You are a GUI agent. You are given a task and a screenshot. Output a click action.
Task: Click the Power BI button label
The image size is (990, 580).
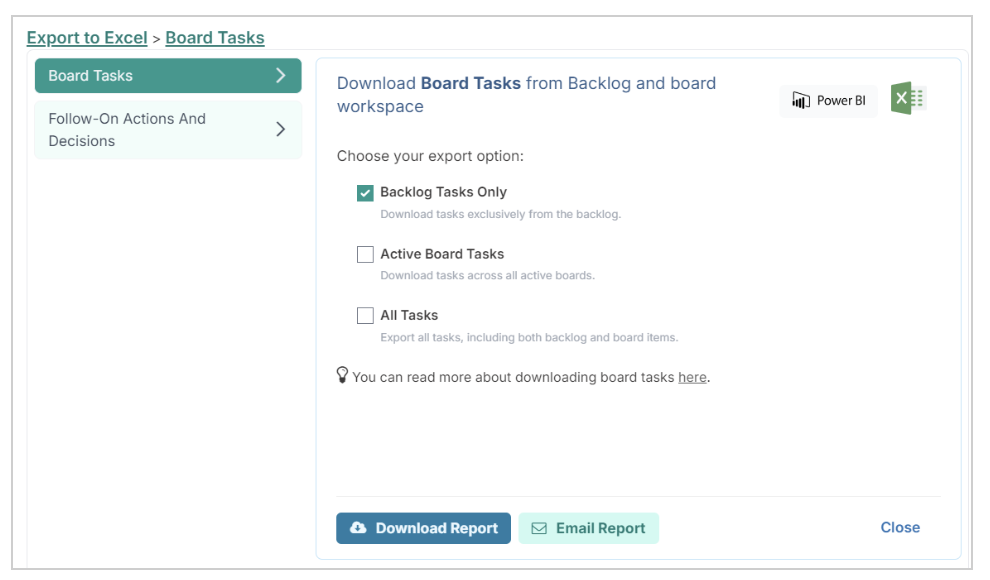841,100
